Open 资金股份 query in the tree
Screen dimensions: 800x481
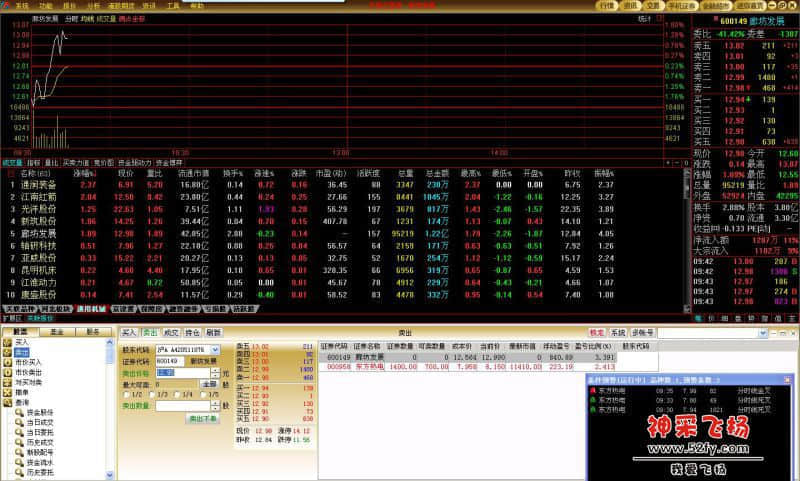coord(33,411)
